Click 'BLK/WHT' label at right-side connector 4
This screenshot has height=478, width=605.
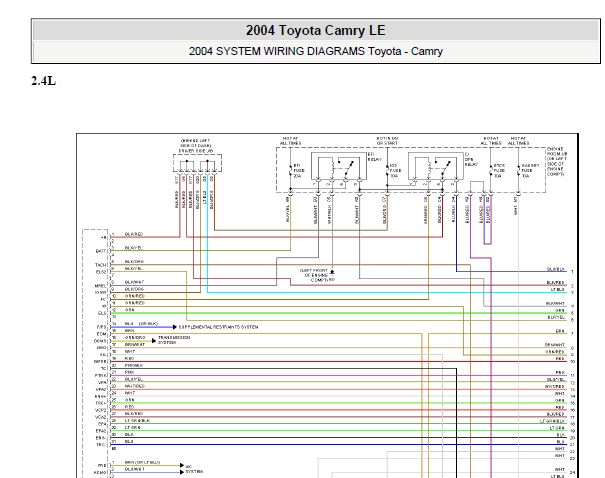(555, 304)
